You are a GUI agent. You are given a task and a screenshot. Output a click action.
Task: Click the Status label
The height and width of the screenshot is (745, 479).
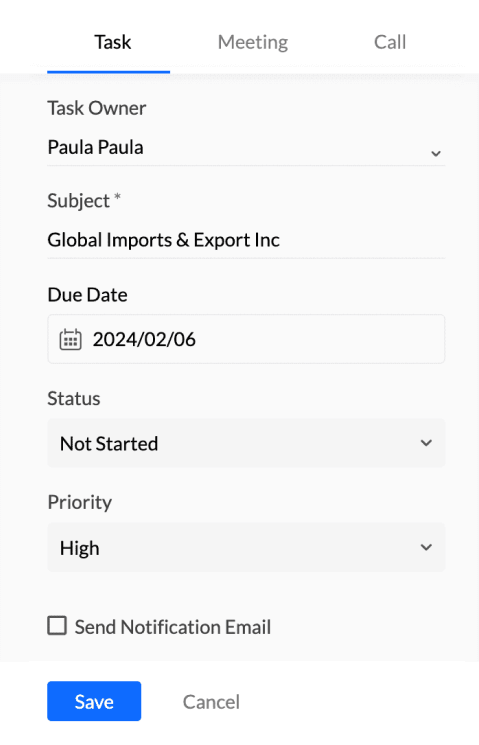click(74, 398)
